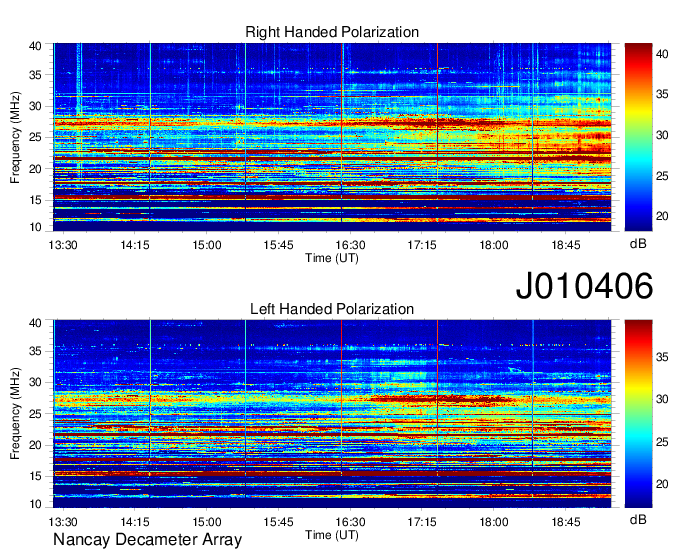
Task: Click the 30 MHz frequency tick on Left Handed plot
Action: (x=35, y=382)
